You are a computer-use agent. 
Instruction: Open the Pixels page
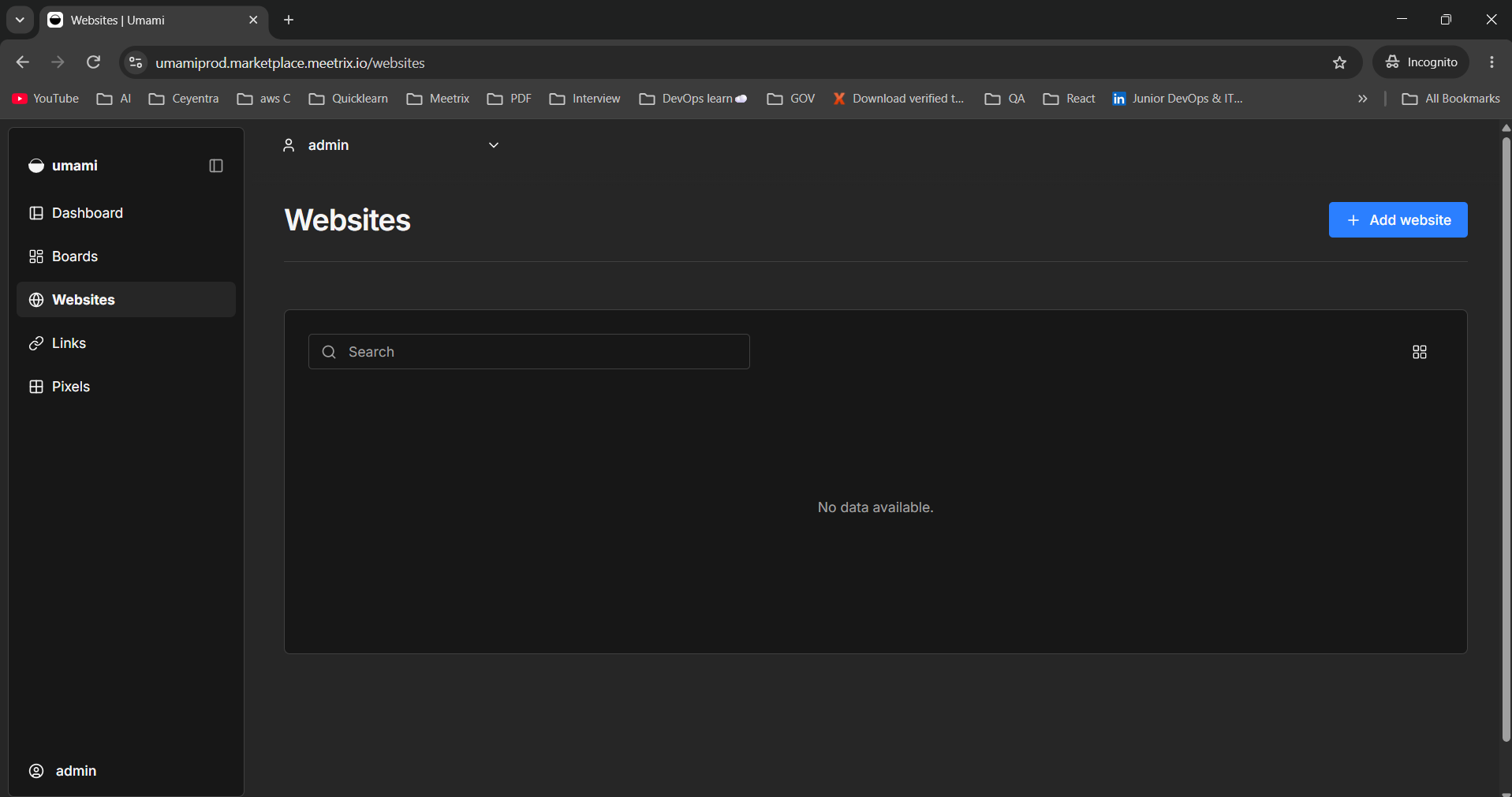pos(126,387)
